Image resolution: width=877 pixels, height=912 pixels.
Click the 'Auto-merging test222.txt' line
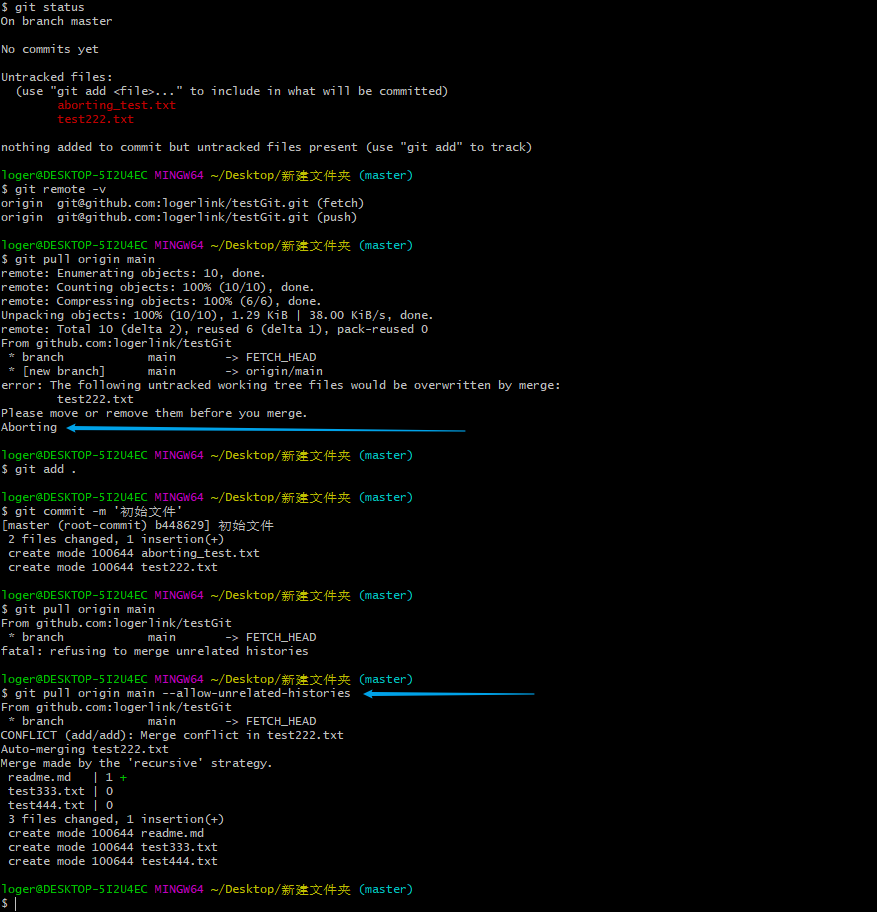85,749
